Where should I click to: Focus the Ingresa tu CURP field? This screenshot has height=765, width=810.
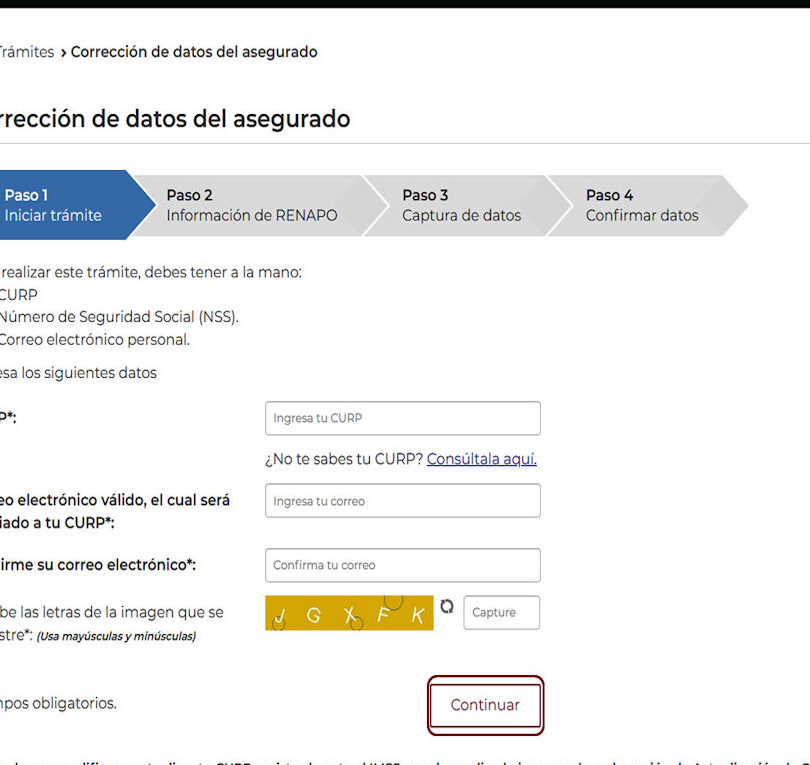pos(402,418)
